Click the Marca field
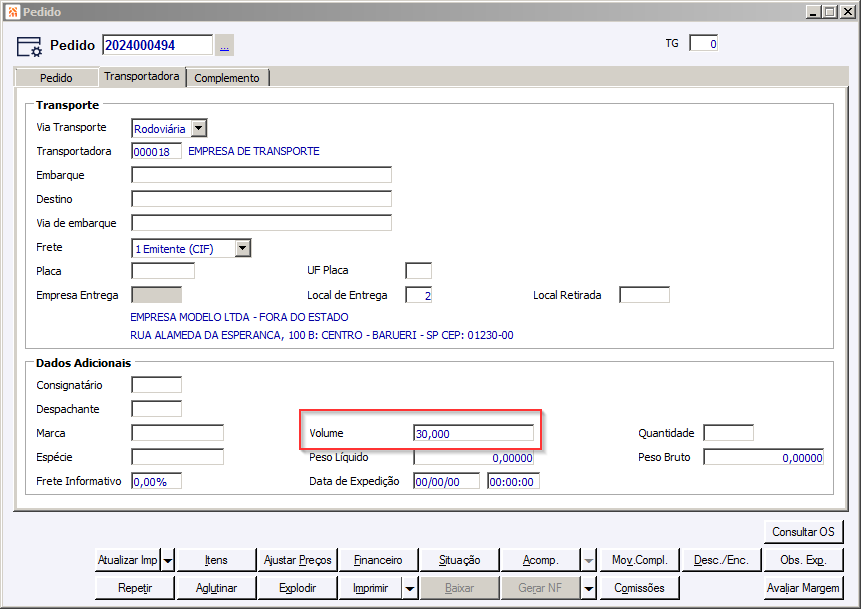The image size is (861, 609). 177,433
